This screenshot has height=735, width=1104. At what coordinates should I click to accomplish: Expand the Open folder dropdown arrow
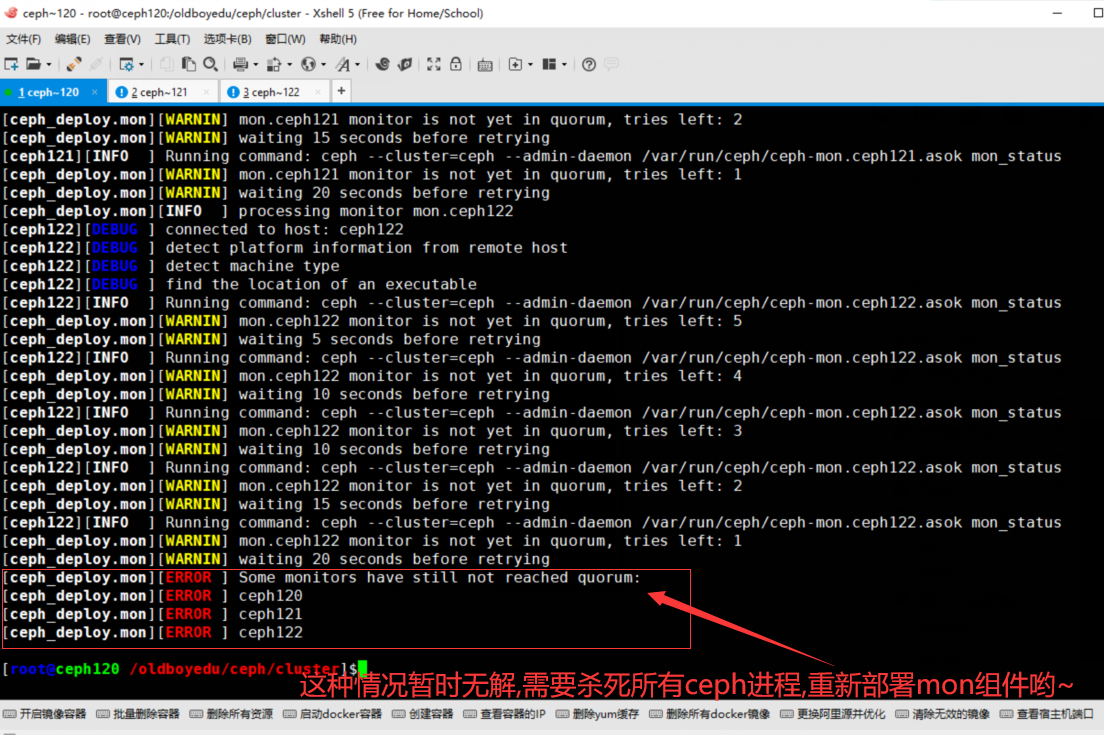pos(48,65)
